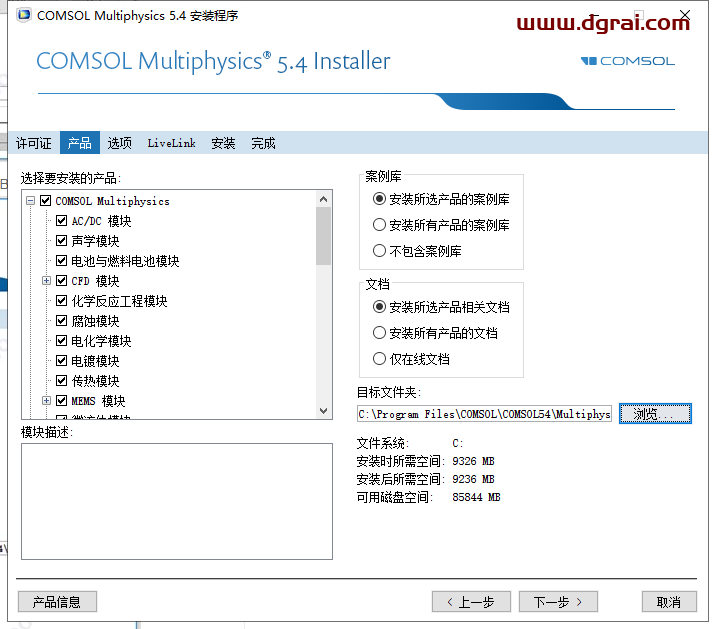Screen dimensions: 716x629
Task: Uncheck the 传热模块 checkbox
Action: 62,381
